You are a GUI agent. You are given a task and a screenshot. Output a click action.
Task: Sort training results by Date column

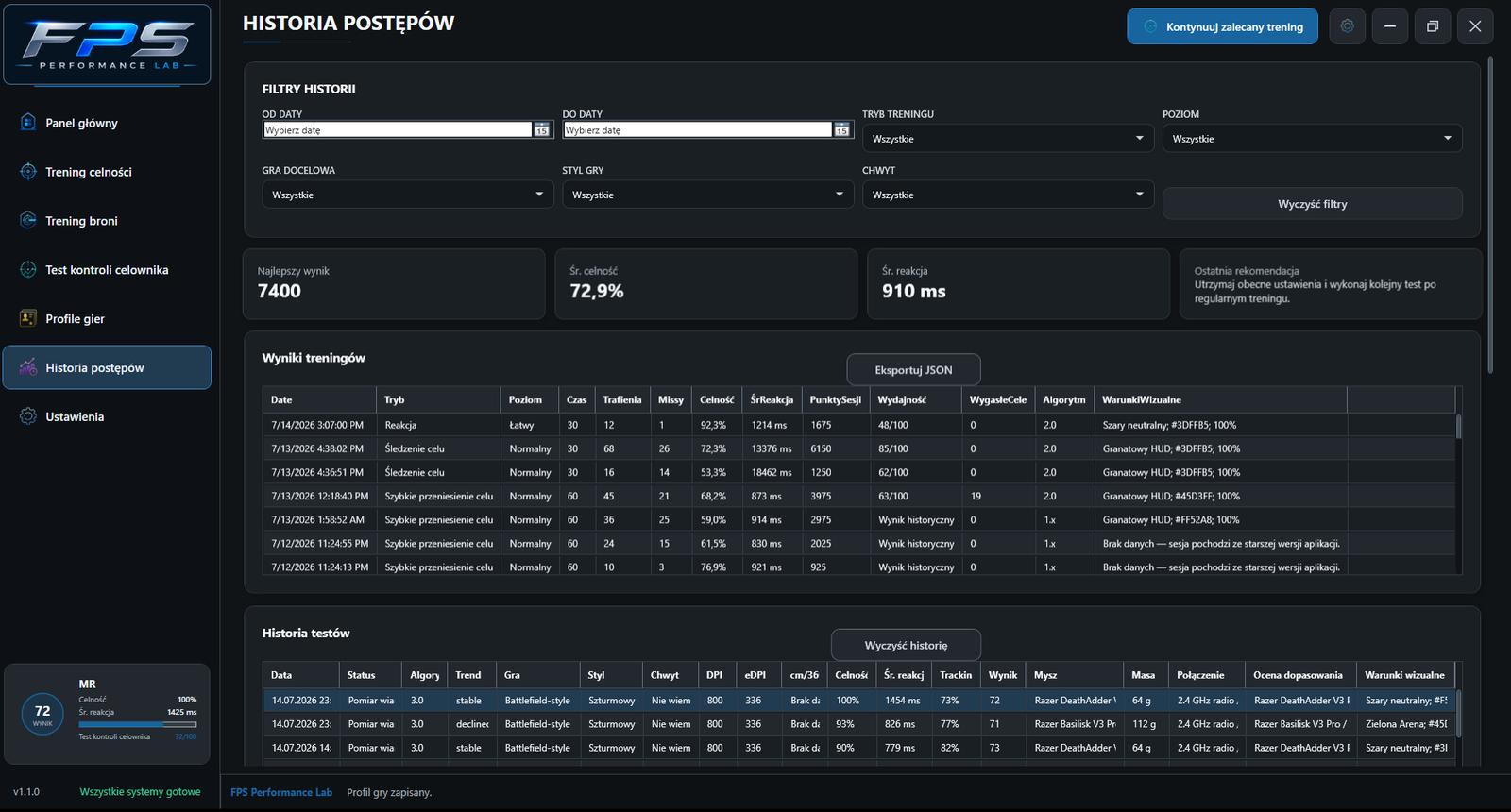pyautogui.click(x=319, y=399)
